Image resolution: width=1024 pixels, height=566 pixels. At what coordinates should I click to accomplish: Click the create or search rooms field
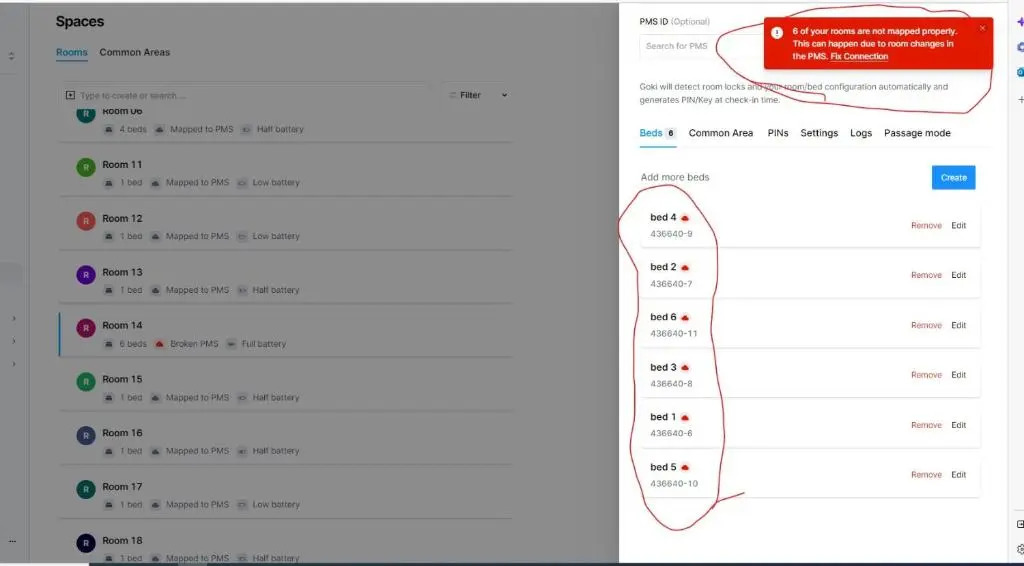[250, 96]
